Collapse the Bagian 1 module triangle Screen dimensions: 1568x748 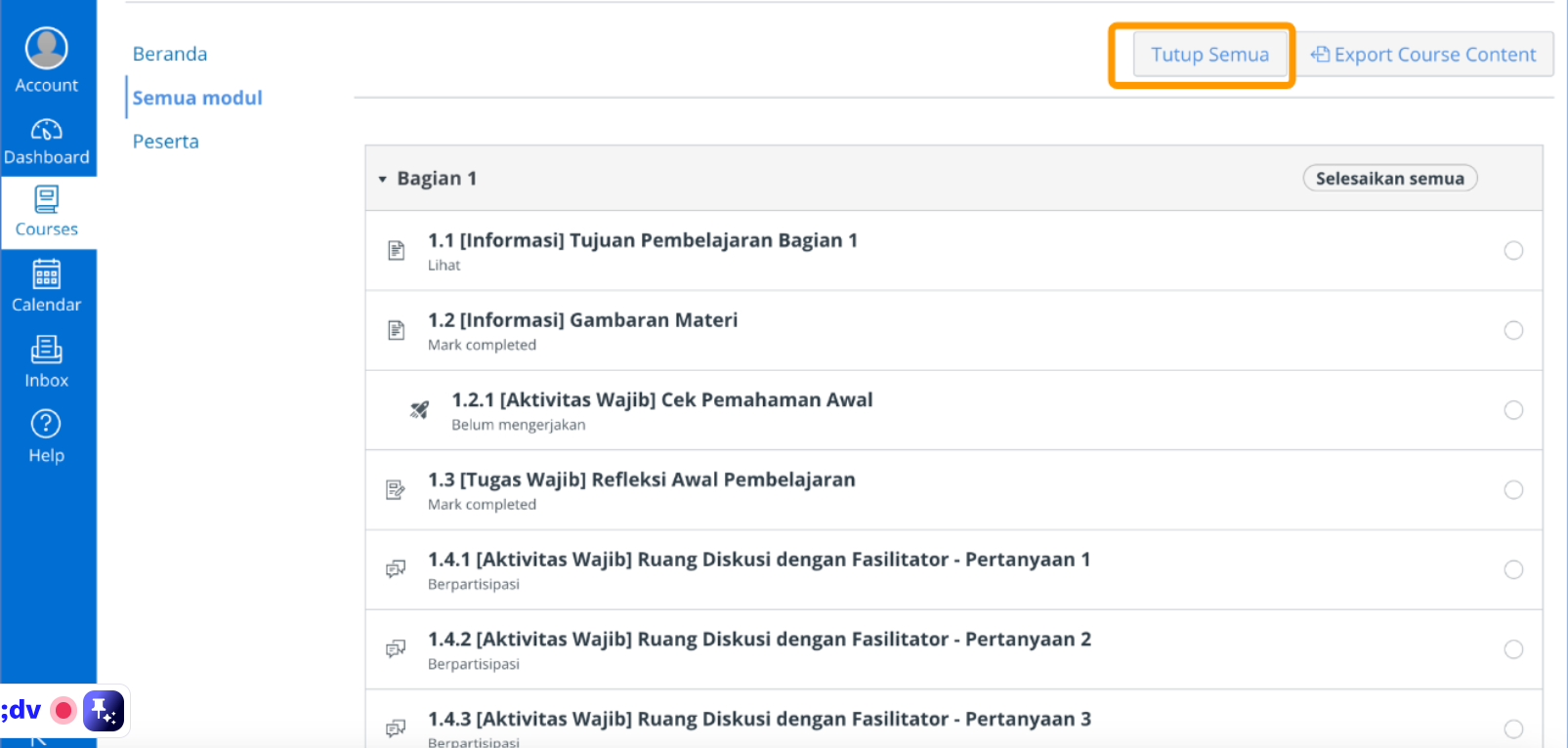pyautogui.click(x=382, y=179)
